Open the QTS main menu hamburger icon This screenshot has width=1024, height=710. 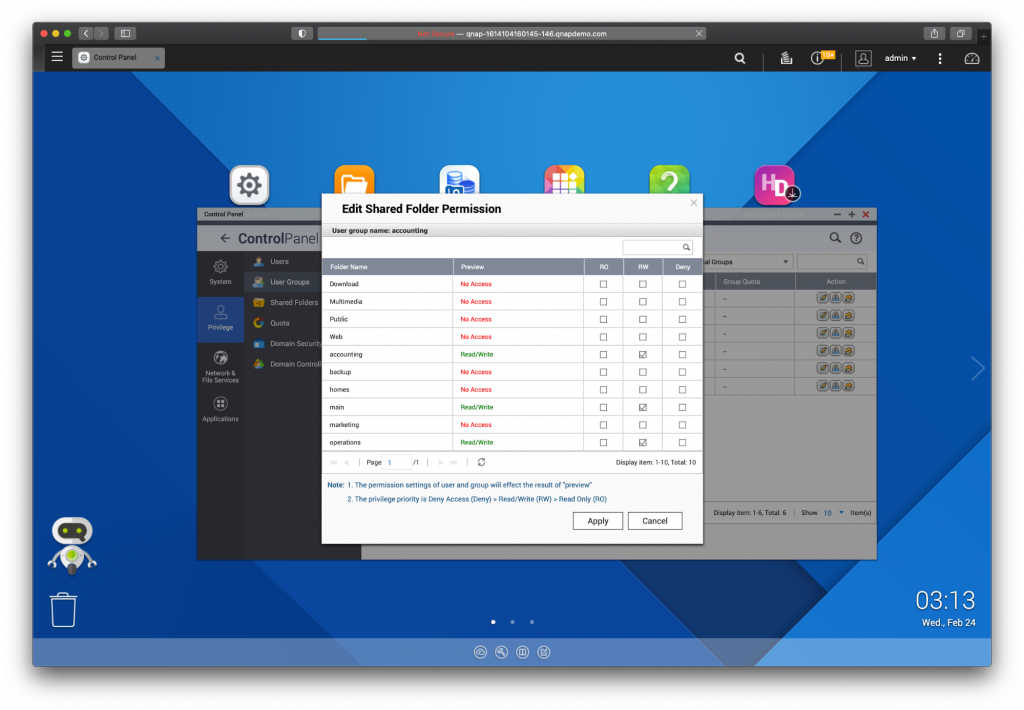[x=57, y=57]
